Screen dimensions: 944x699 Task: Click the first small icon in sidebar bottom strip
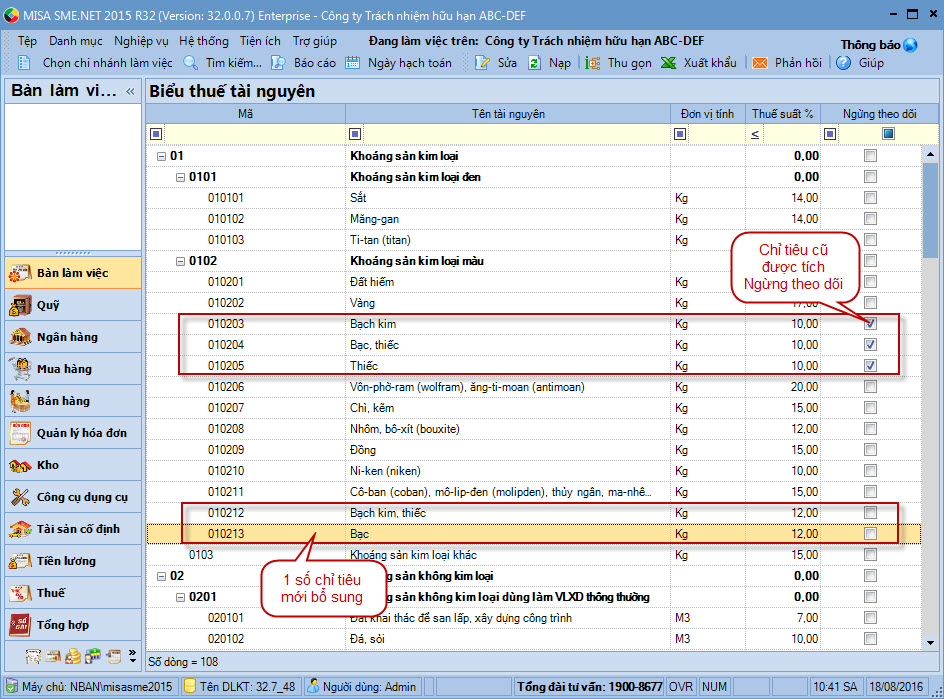coord(33,656)
